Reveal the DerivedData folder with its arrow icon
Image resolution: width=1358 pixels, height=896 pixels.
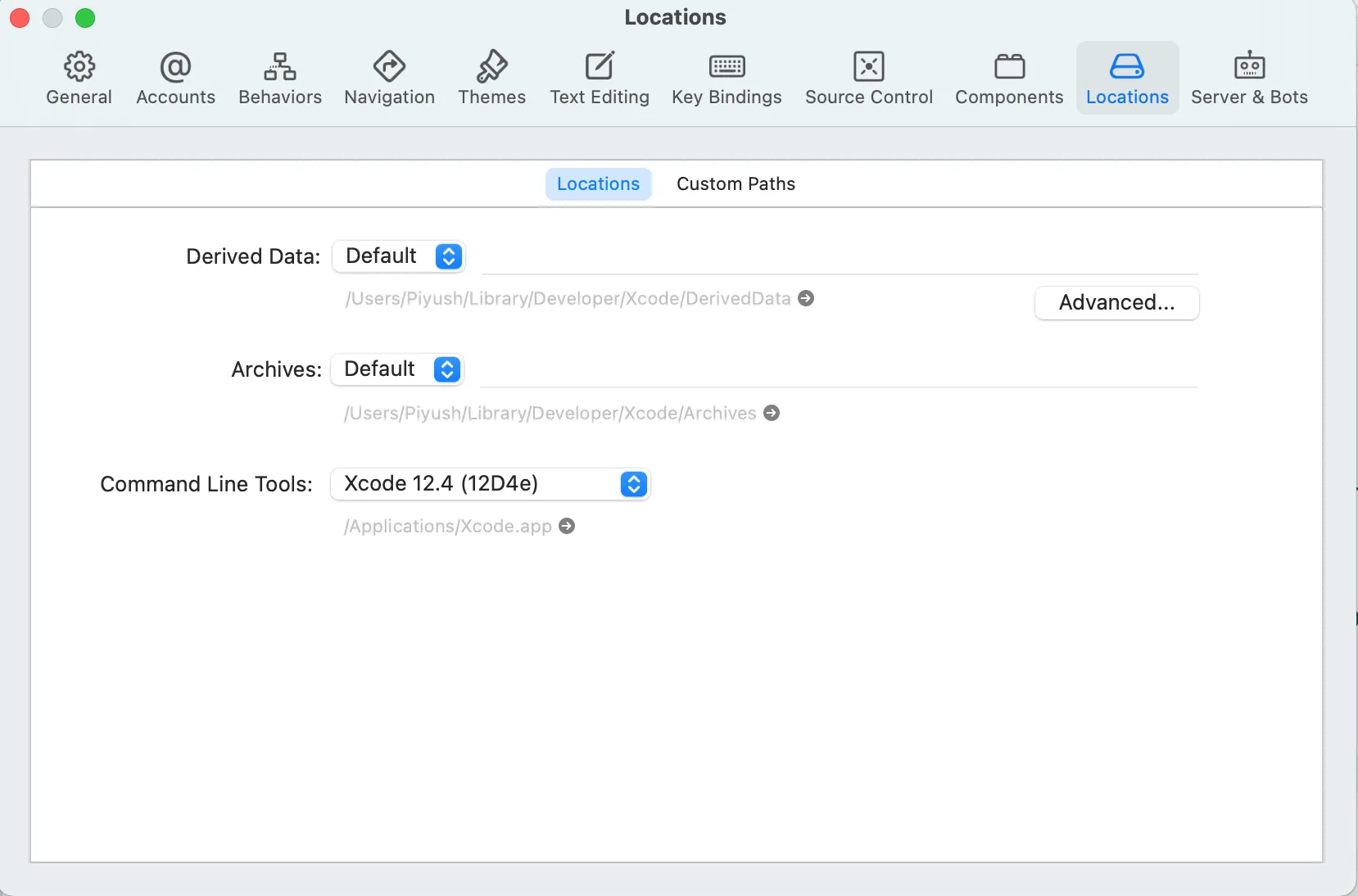click(806, 298)
